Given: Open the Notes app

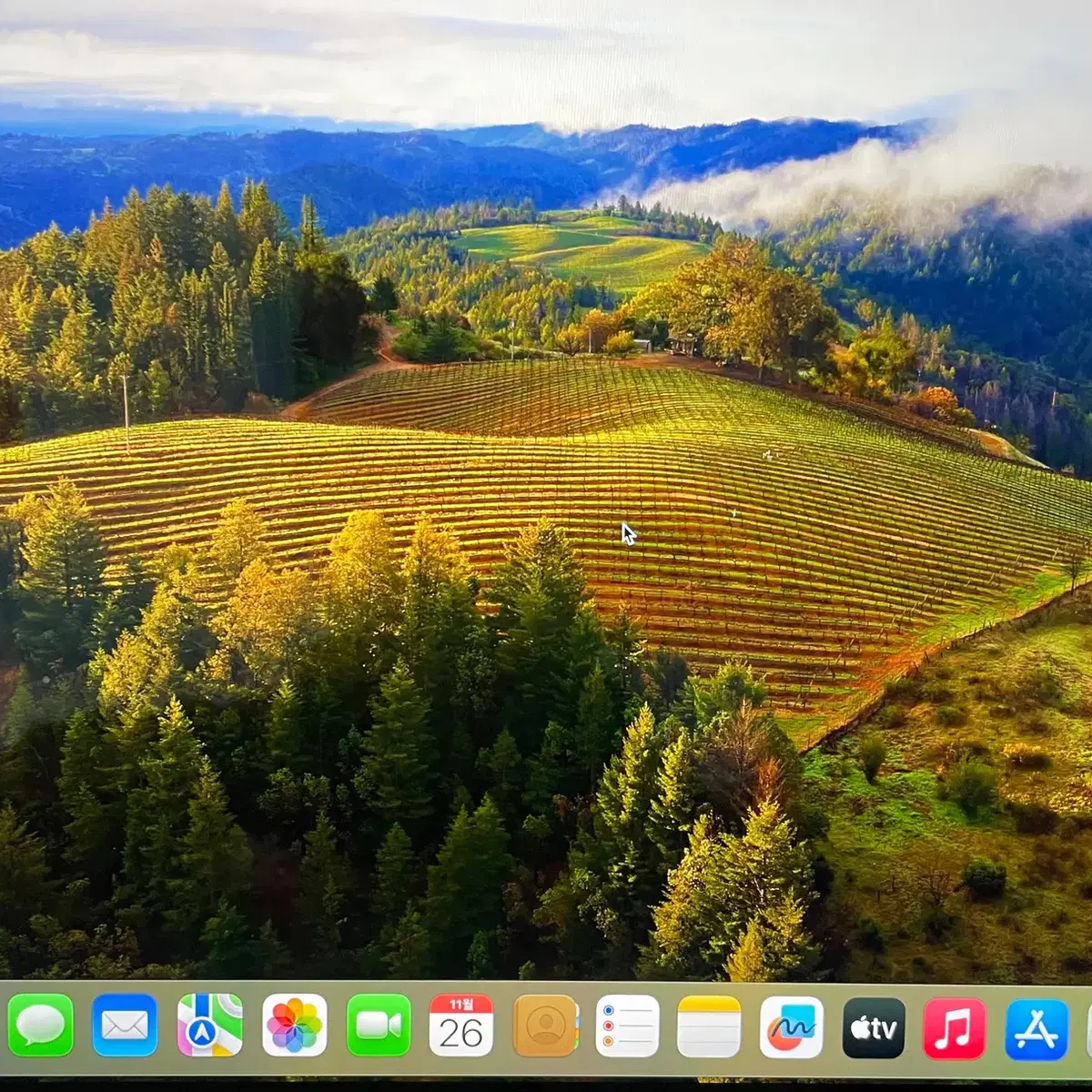Looking at the screenshot, I should coord(709,1026).
